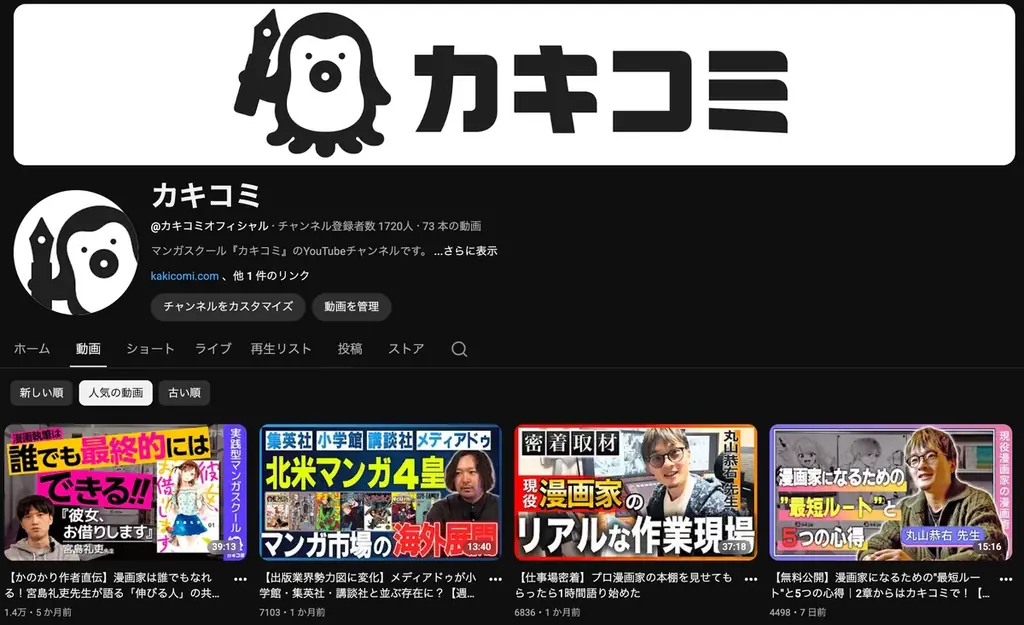The width and height of the screenshot is (1024, 625).
Task: Click the title 【仕事場密着】プロ漫画家の本棚
Action: pyautogui.click(x=623, y=585)
